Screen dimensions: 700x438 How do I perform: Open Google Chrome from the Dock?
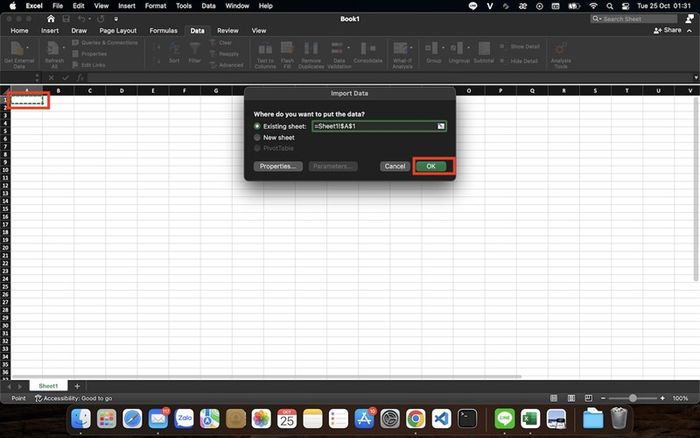click(x=415, y=418)
